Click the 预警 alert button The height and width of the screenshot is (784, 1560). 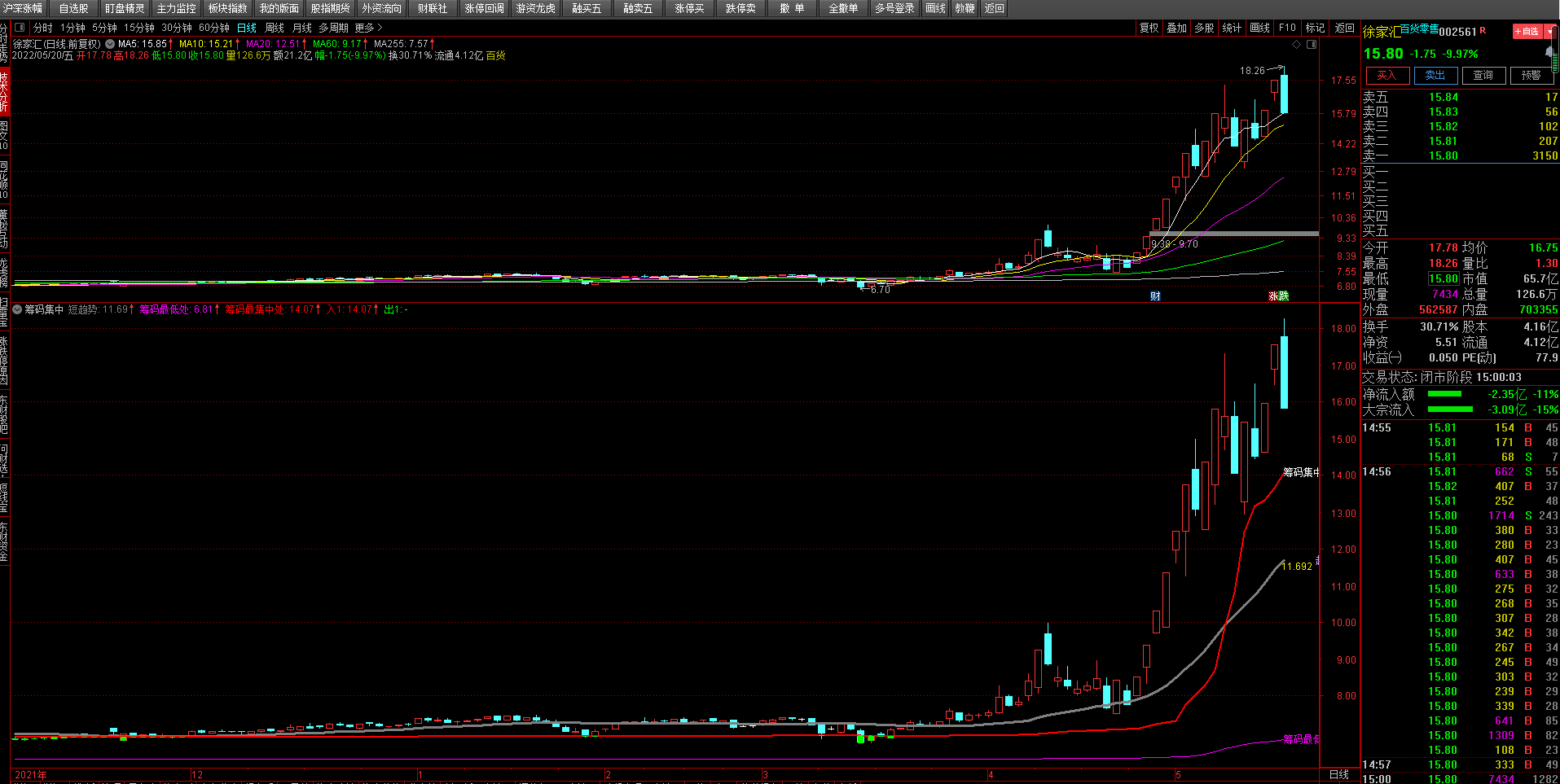click(1531, 76)
